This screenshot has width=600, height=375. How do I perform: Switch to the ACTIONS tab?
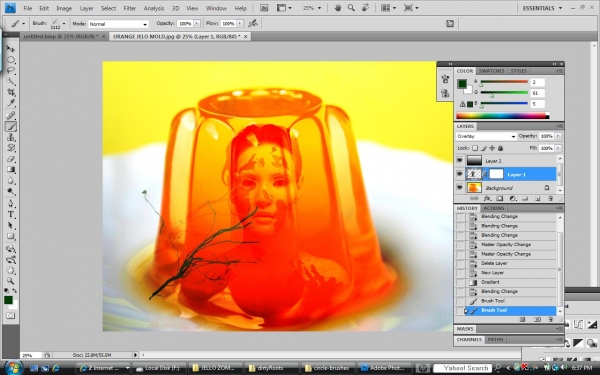(x=494, y=208)
